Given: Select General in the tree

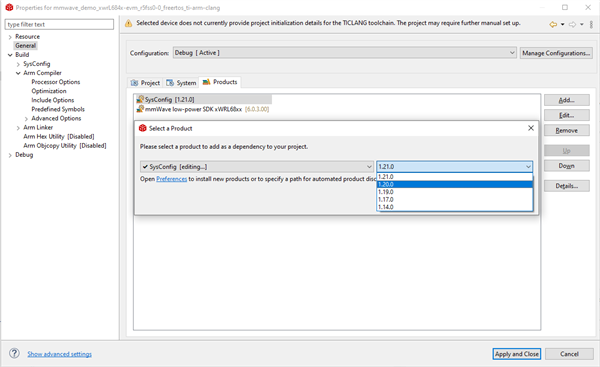Looking at the screenshot, I should tap(26, 46).
